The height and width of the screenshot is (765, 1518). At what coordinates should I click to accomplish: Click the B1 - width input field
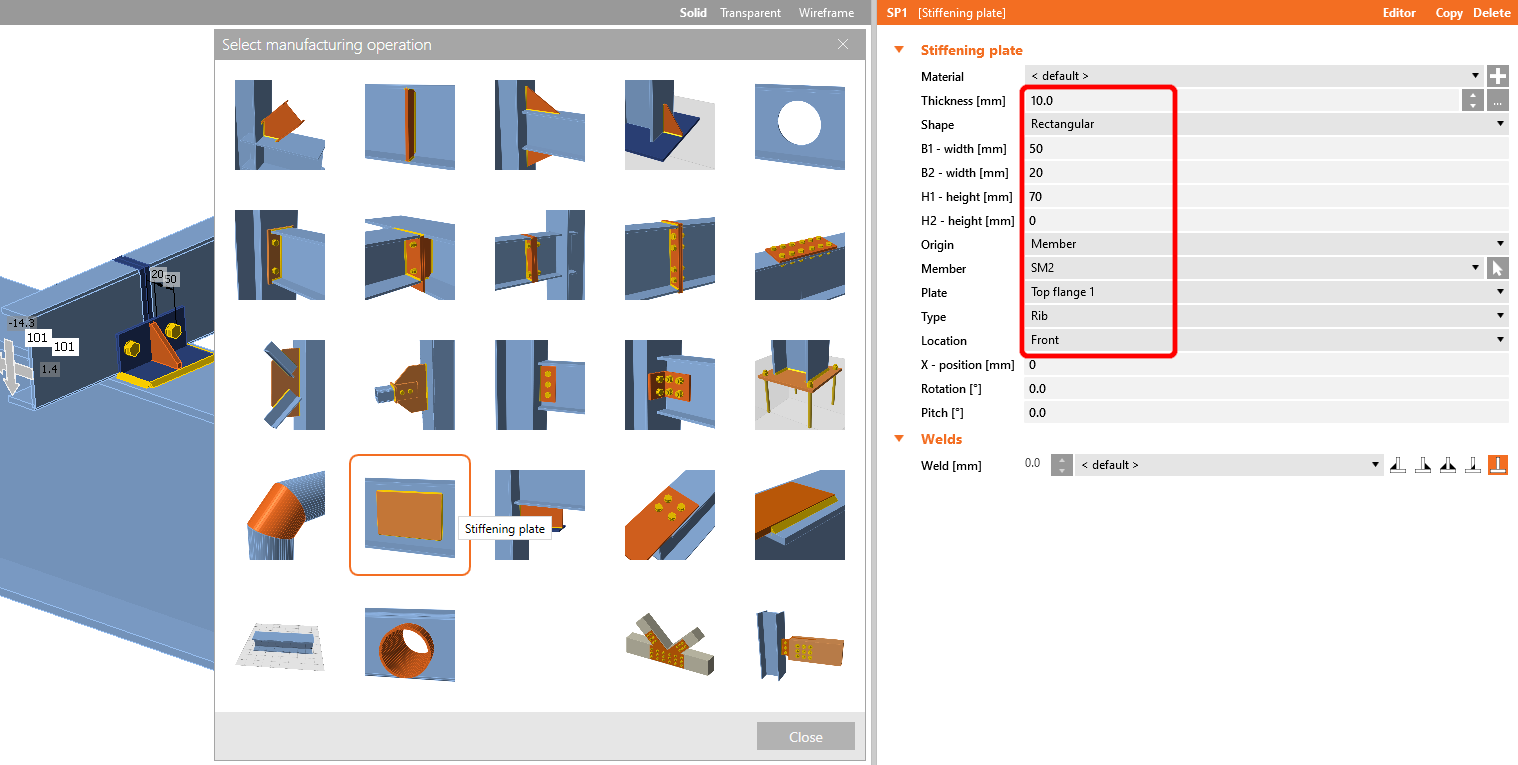1265,148
